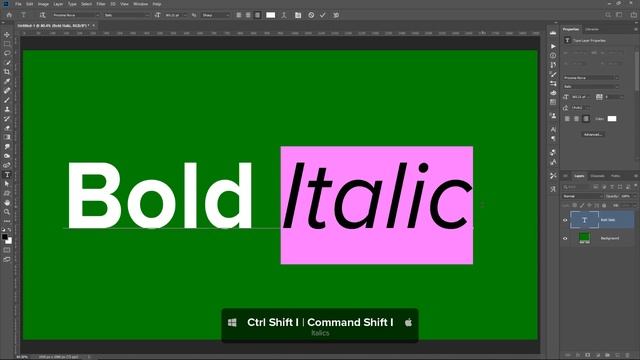
Task: Hide the Bold Italic text layer
Action: point(565,220)
